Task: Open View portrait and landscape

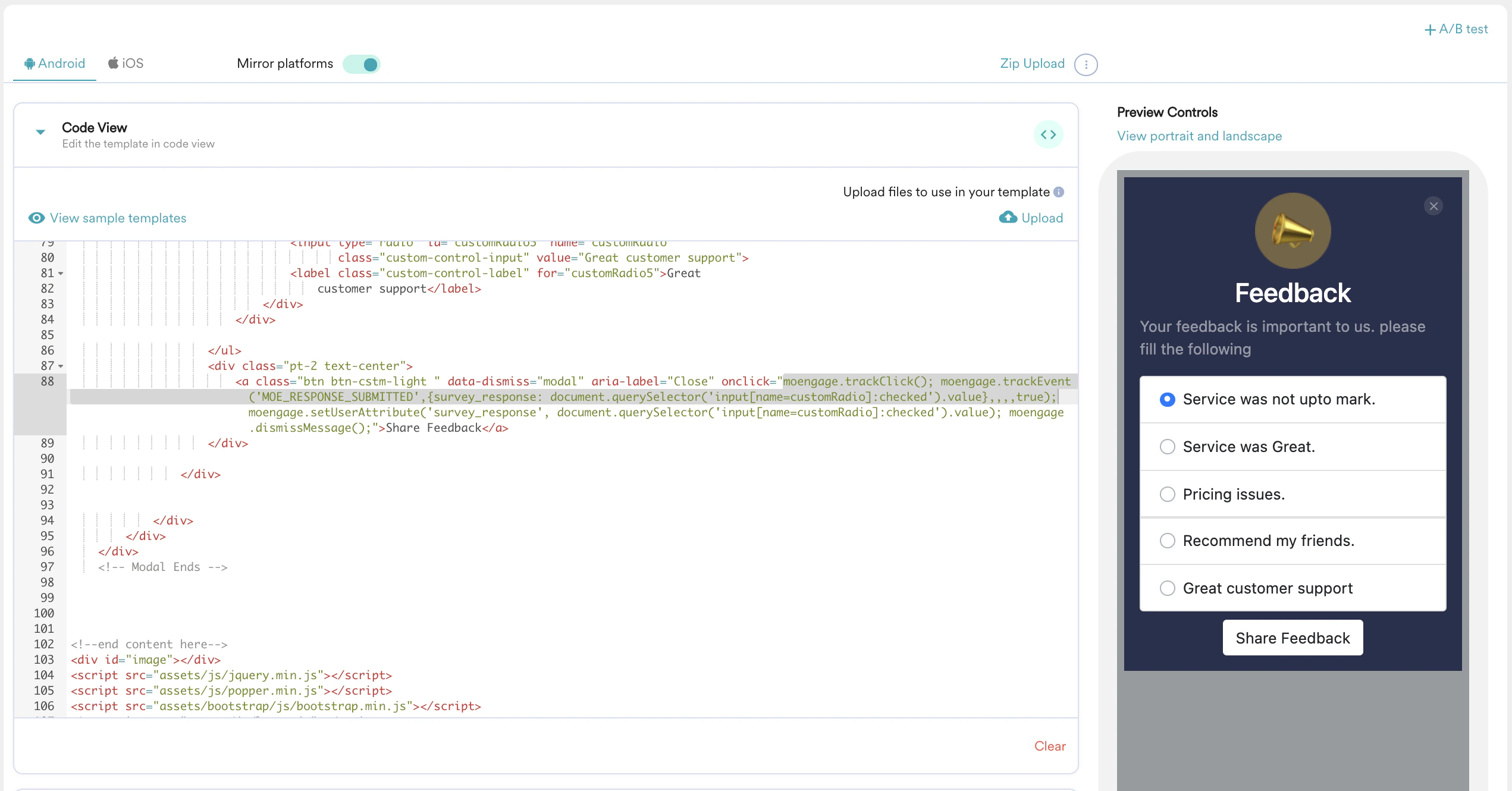Action: (x=1199, y=136)
